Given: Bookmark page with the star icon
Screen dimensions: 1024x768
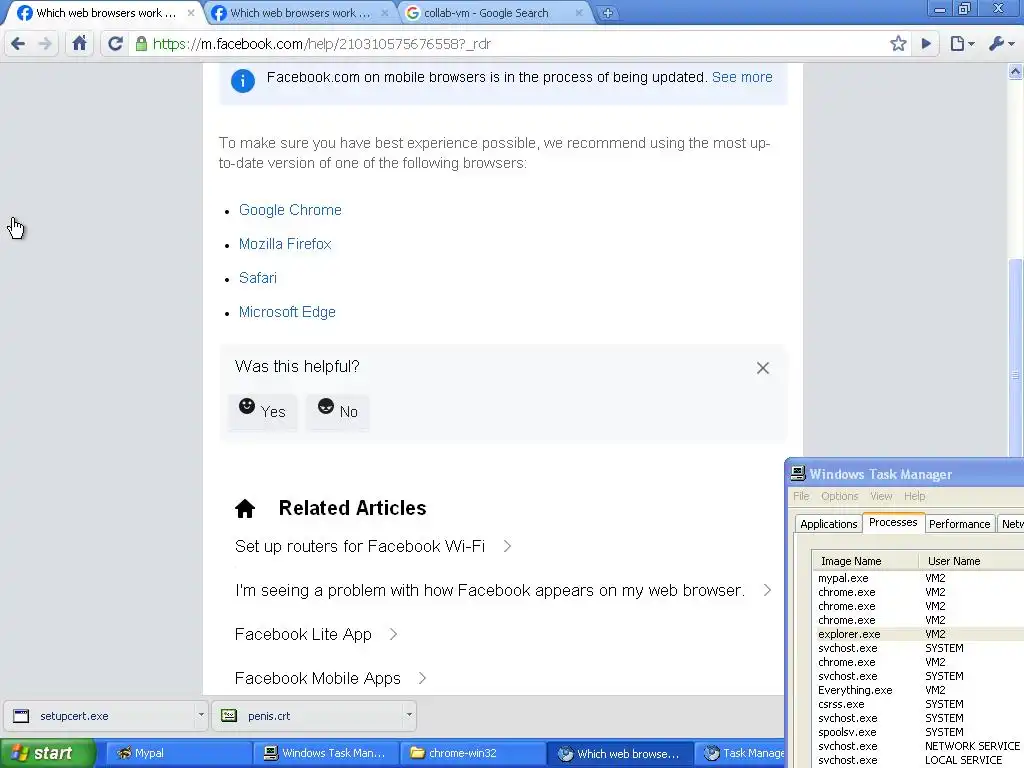Looking at the screenshot, I should click(898, 44).
